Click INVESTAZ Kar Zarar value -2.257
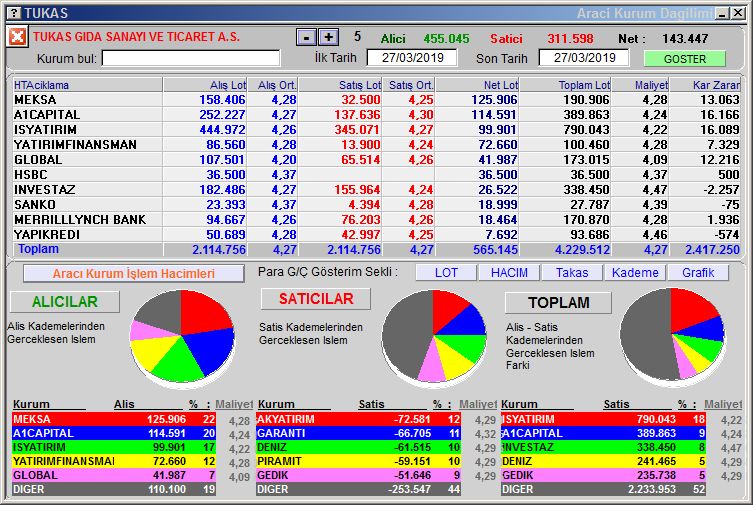 (x=721, y=190)
